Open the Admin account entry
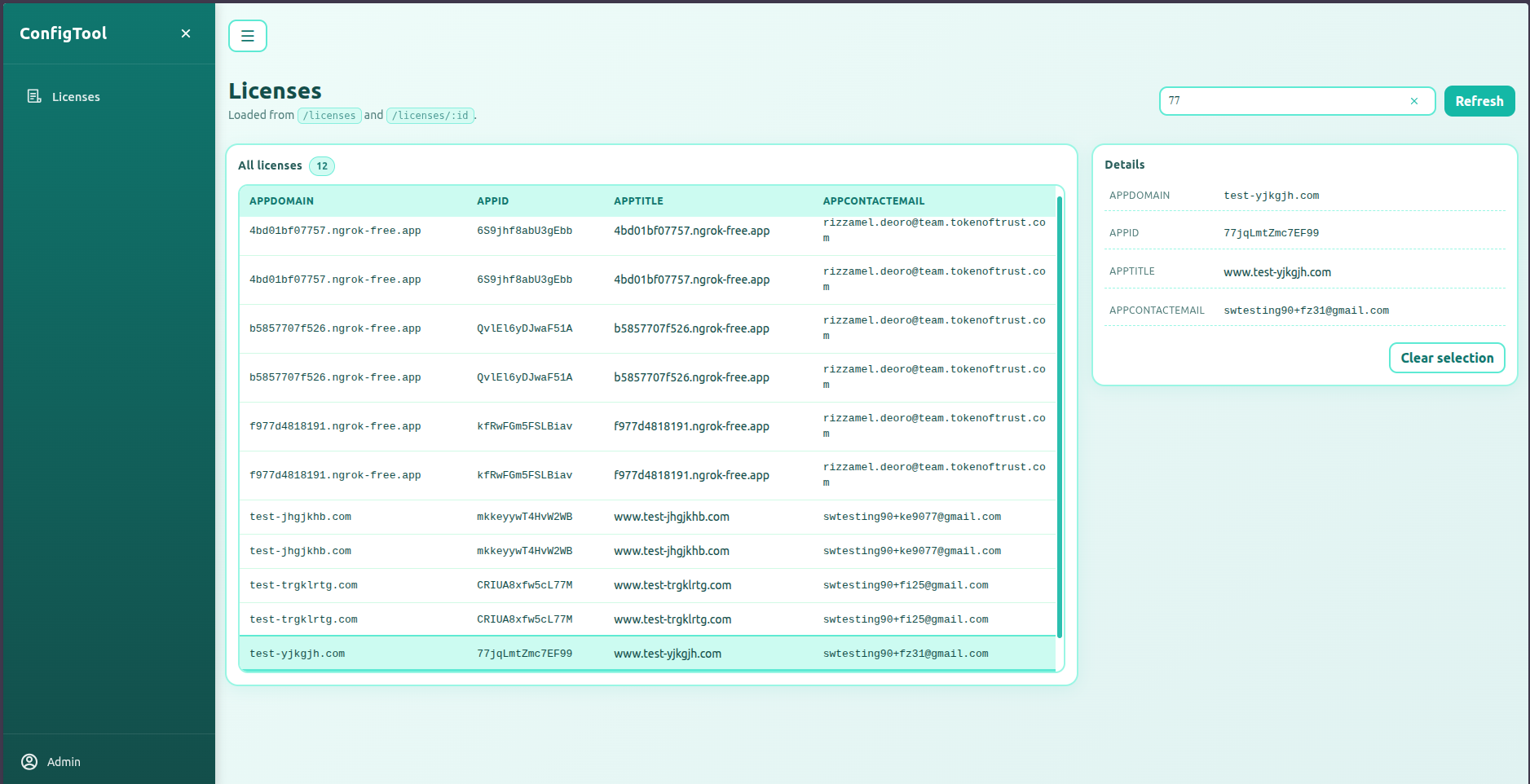1530x784 pixels. click(64, 762)
